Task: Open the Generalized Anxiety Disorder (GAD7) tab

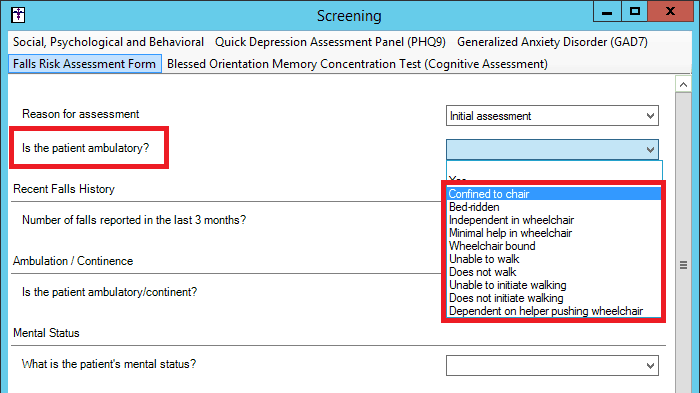Action: (552, 42)
